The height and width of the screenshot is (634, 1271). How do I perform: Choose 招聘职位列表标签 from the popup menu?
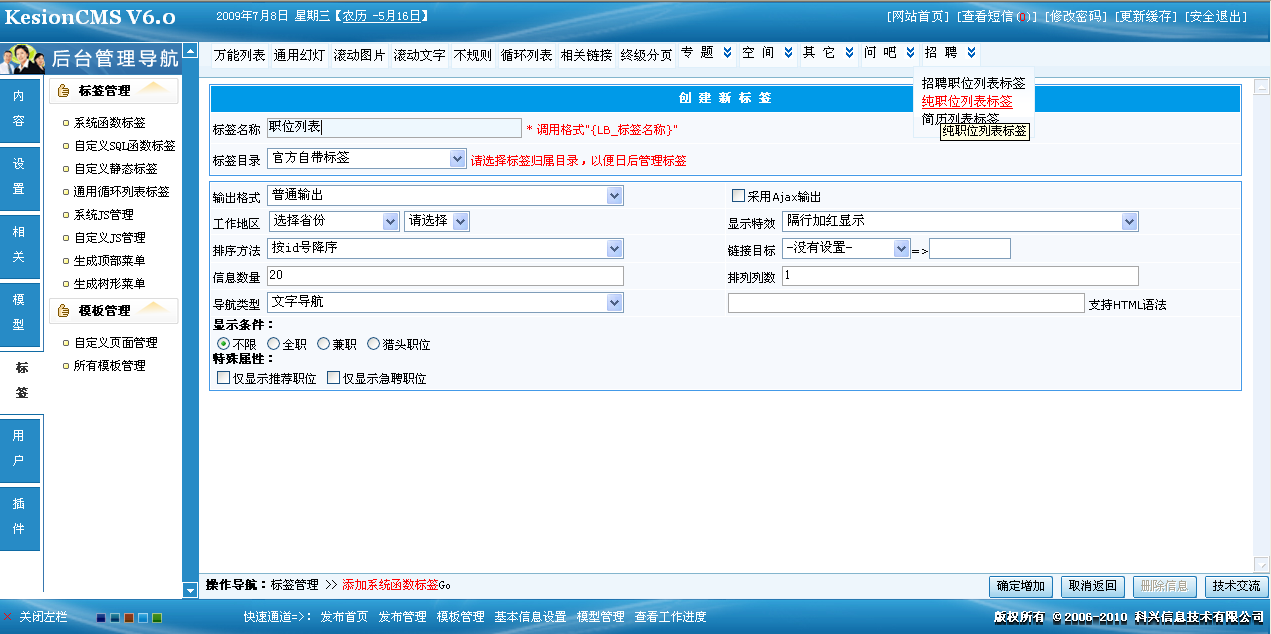(x=973, y=84)
